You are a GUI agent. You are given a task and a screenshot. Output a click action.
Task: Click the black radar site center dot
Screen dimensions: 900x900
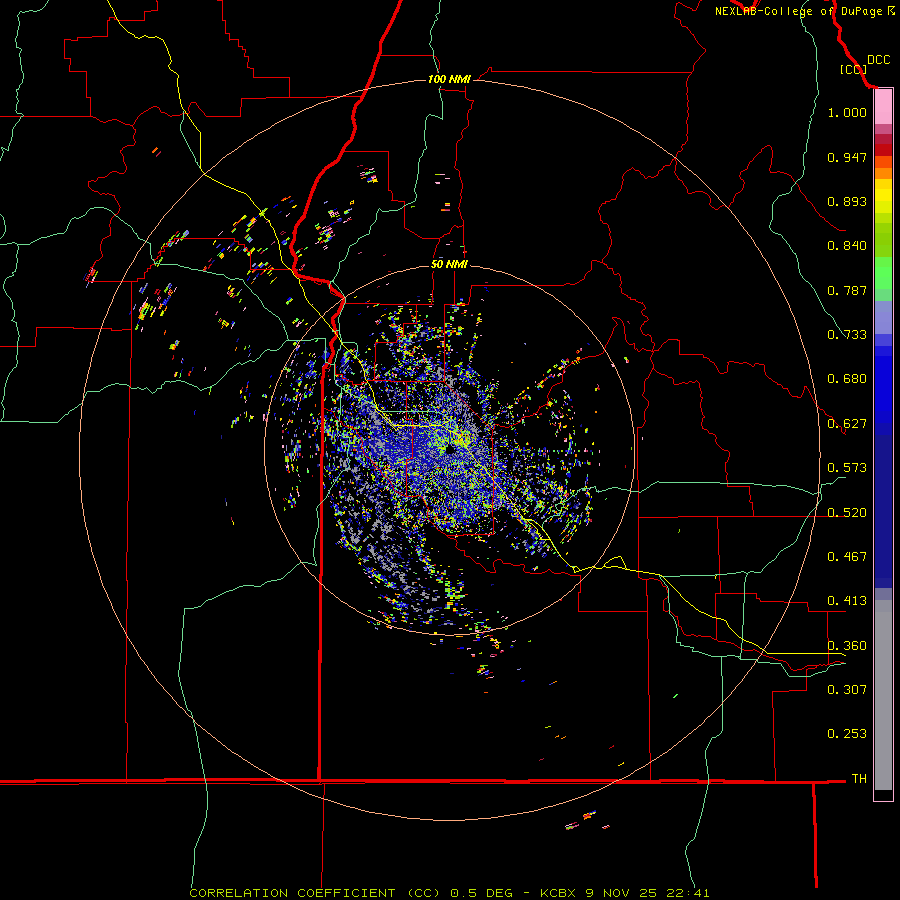point(450,449)
